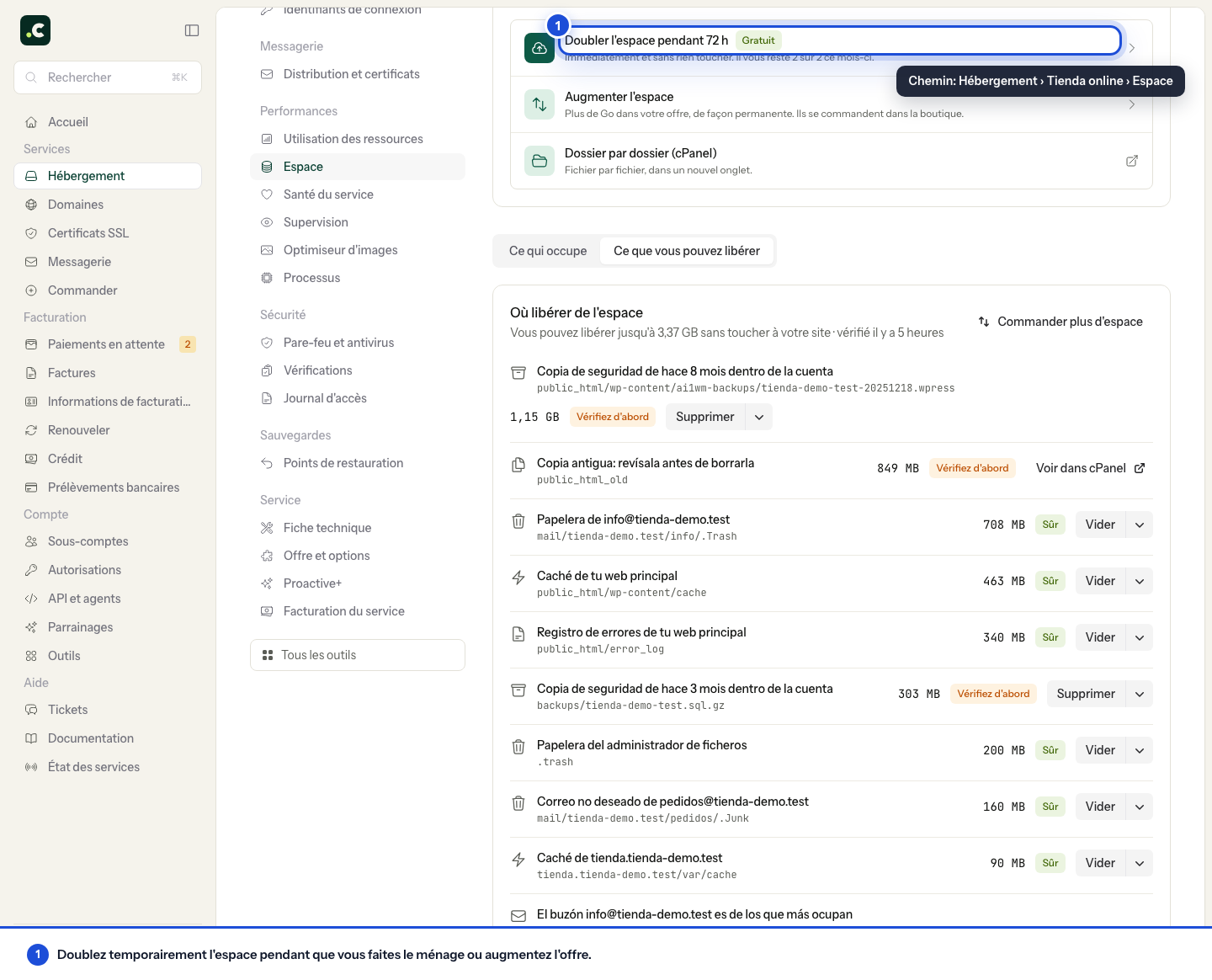This screenshot has width=1212, height=980.
Task: Click the shield icon next to Certificats SSL
Action: [x=31, y=233]
